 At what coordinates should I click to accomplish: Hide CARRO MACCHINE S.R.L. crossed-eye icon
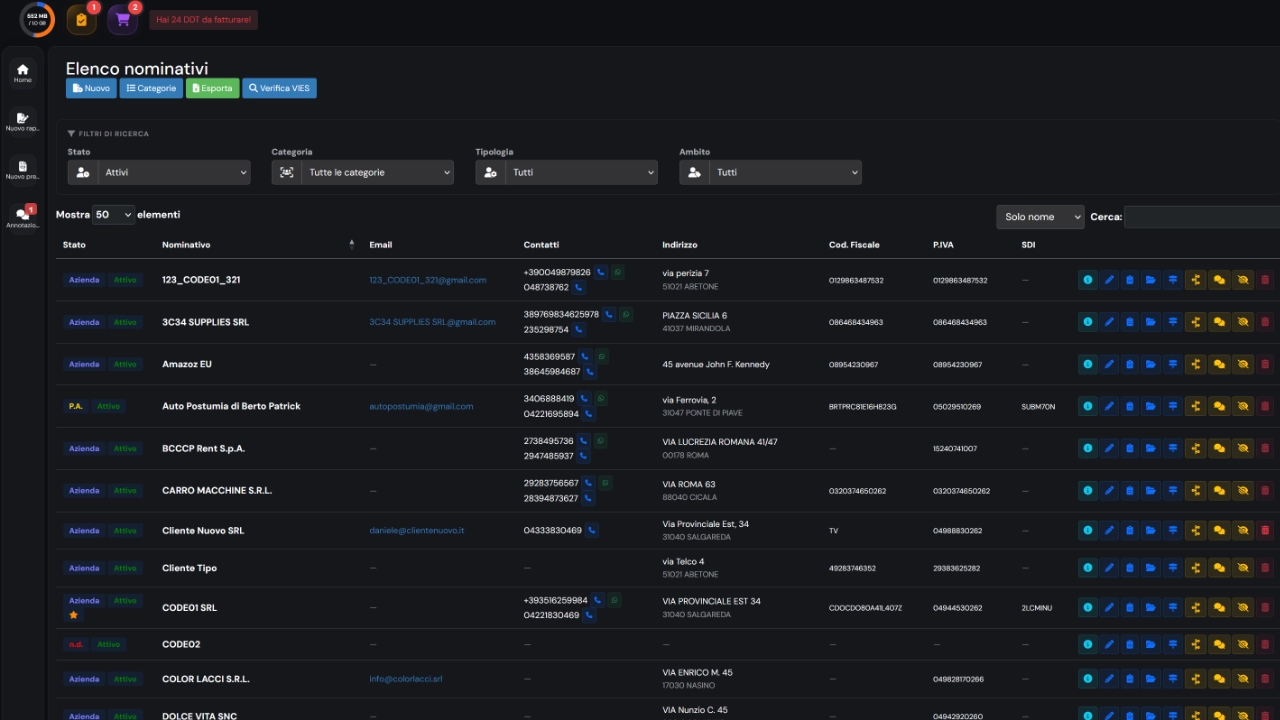click(1243, 490)
